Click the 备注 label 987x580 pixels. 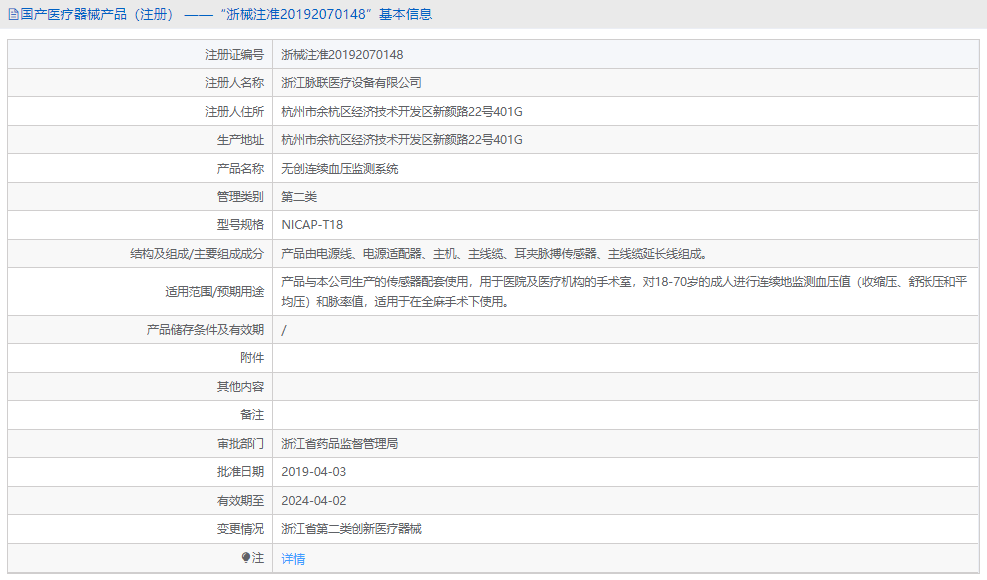(x=252, y=415)
